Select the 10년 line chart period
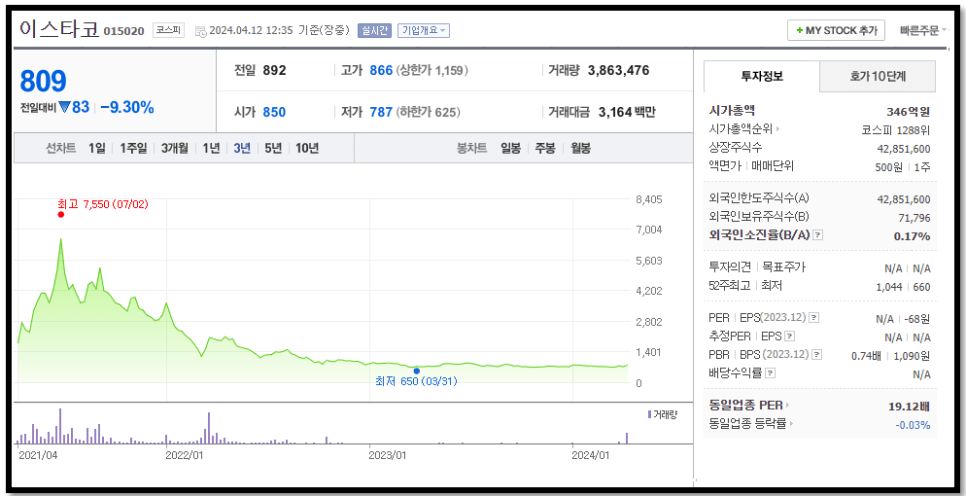The height and width of the screenshot is (496, 966). (x=307, y=148)
